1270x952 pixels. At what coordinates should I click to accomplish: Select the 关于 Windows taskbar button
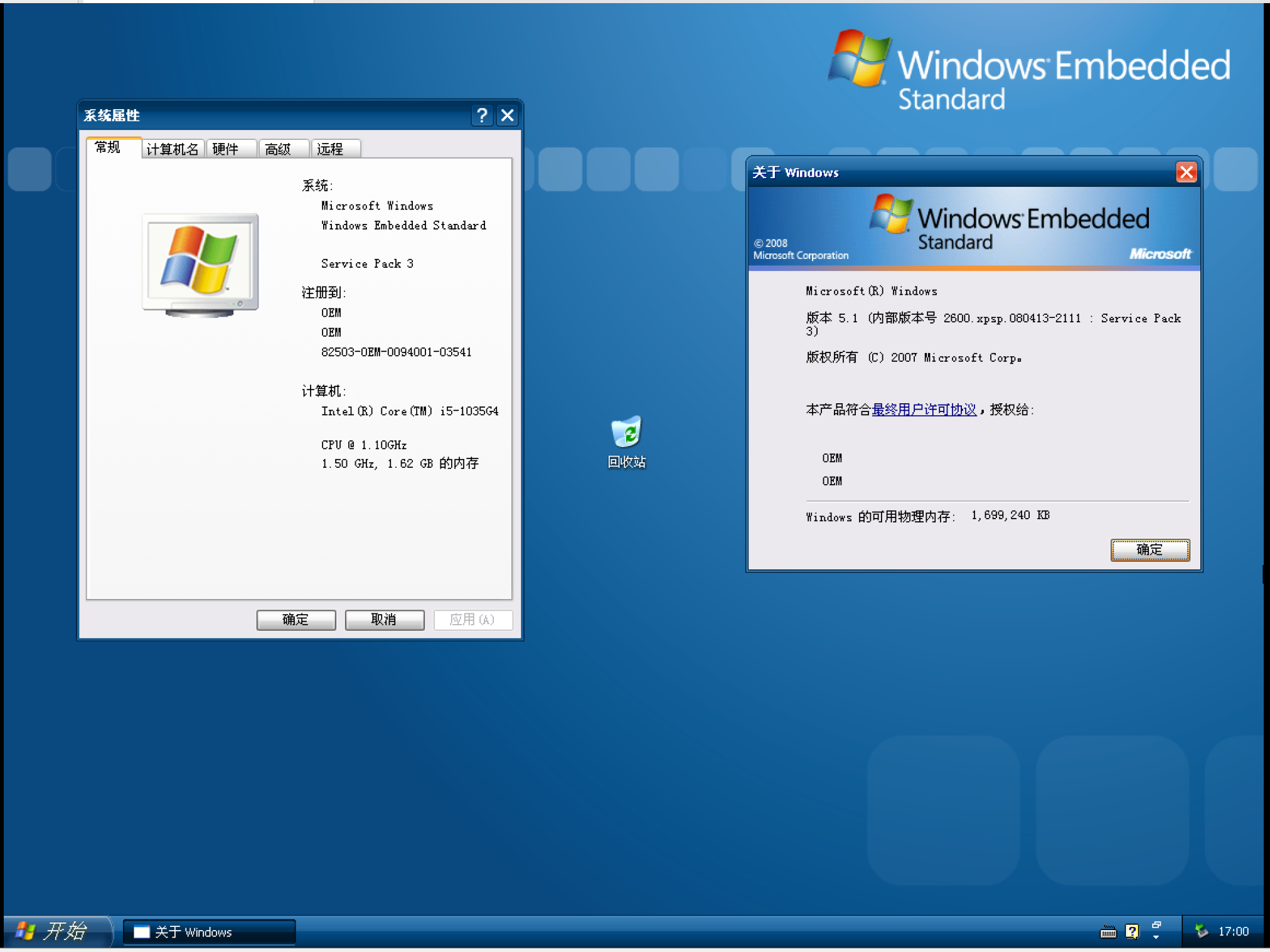(x=209, y=932)
